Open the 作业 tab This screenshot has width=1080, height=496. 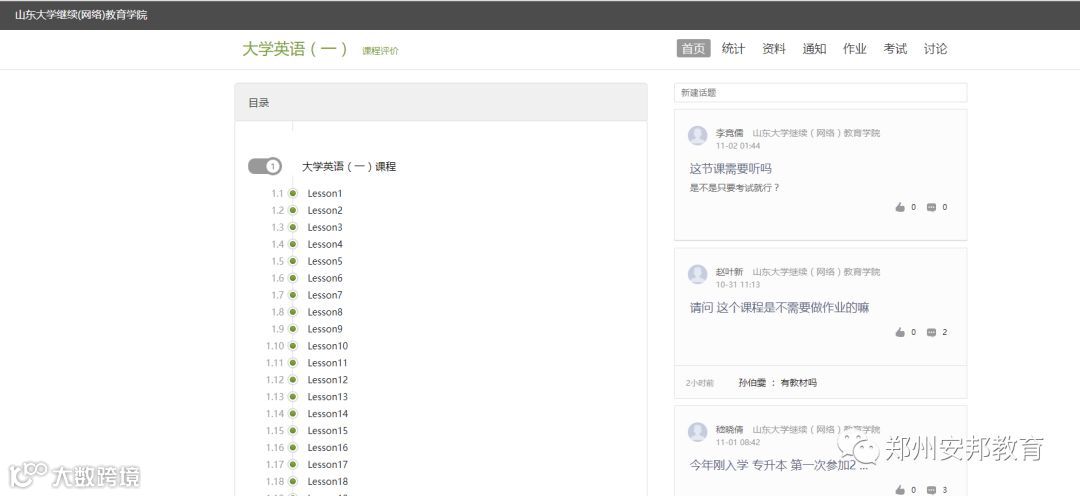[855, 49]
